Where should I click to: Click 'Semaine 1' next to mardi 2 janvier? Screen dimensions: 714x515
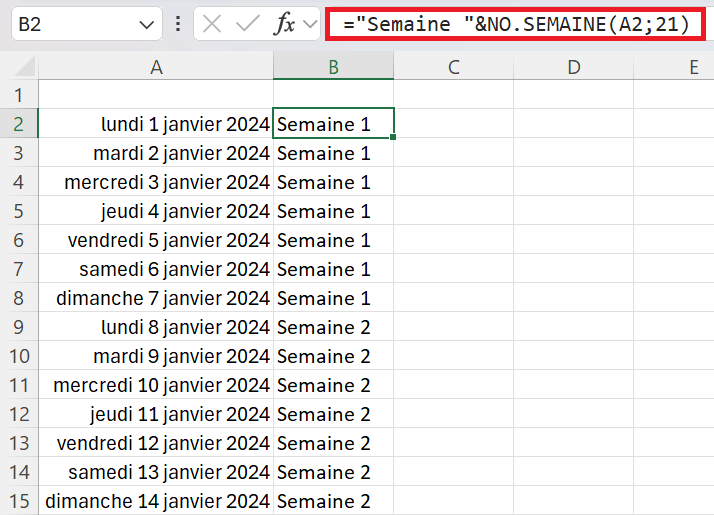333,153
